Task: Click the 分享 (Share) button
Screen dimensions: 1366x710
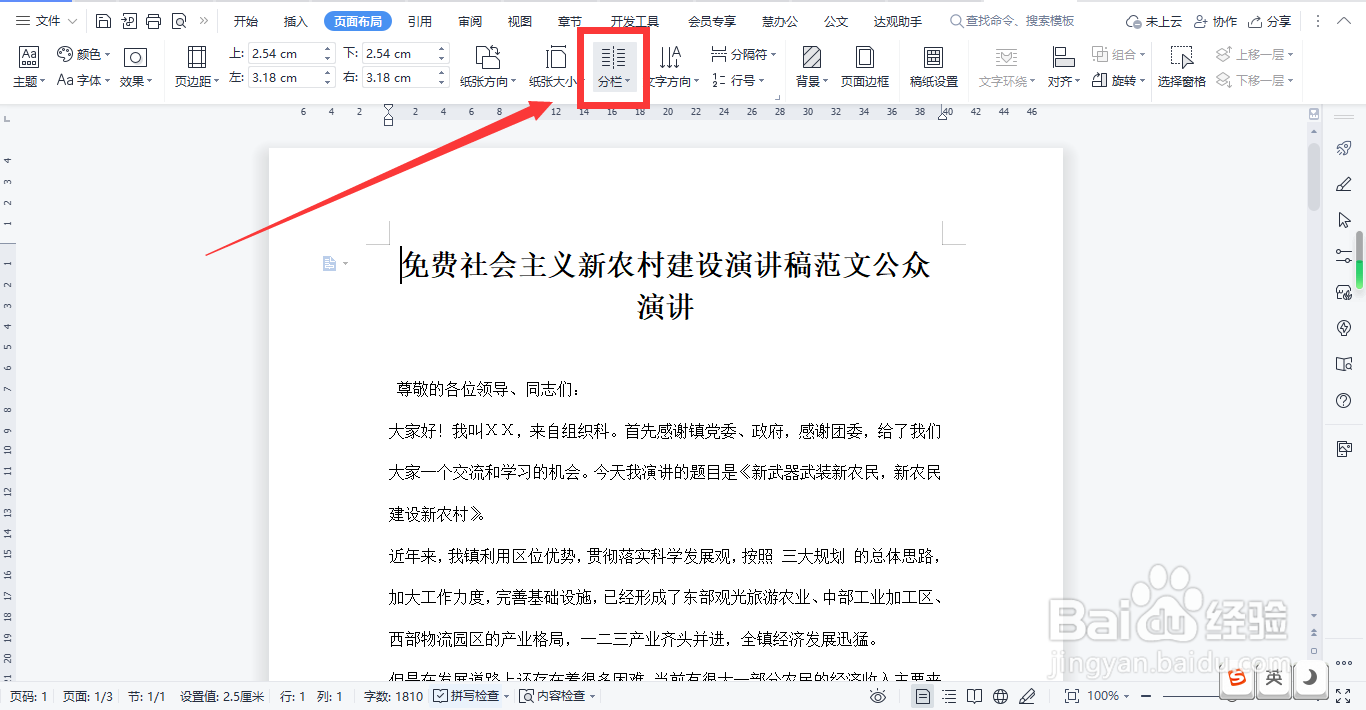Action: point(1277,20)
